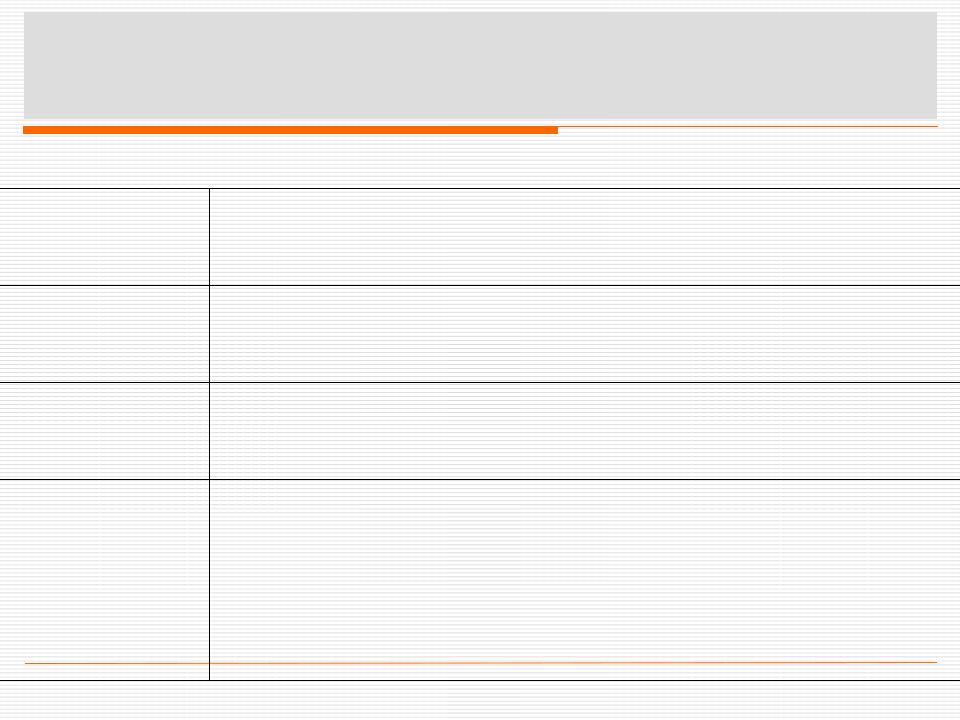Click the first row's wide right cell
The width and height of the screenshot is (960, 720).
coord(585,237)
